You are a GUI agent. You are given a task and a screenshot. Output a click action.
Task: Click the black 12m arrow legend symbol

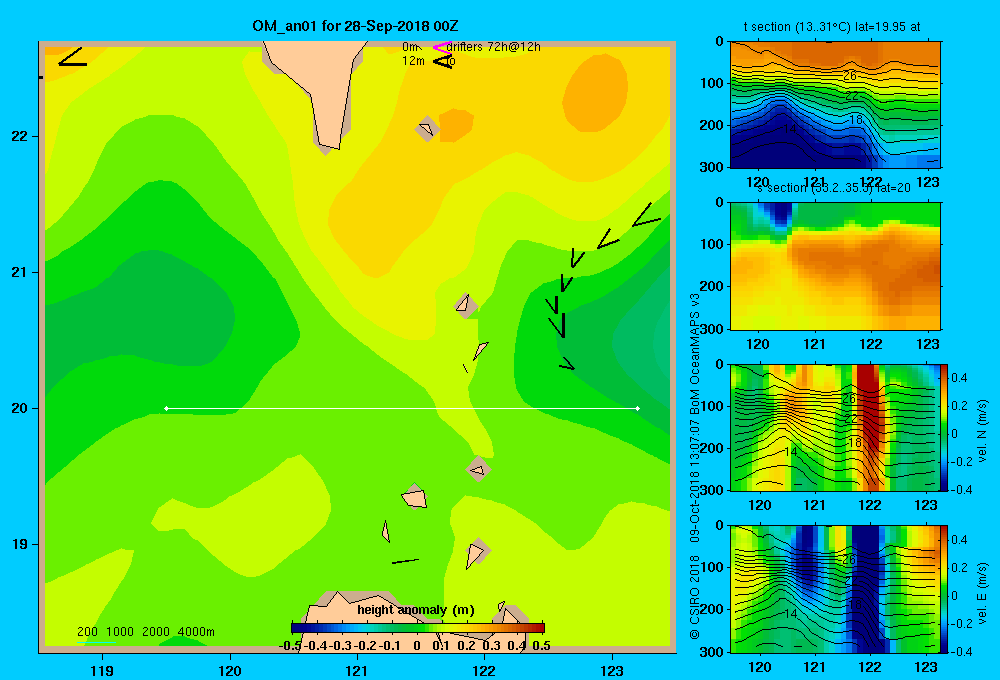pos(443,61)
